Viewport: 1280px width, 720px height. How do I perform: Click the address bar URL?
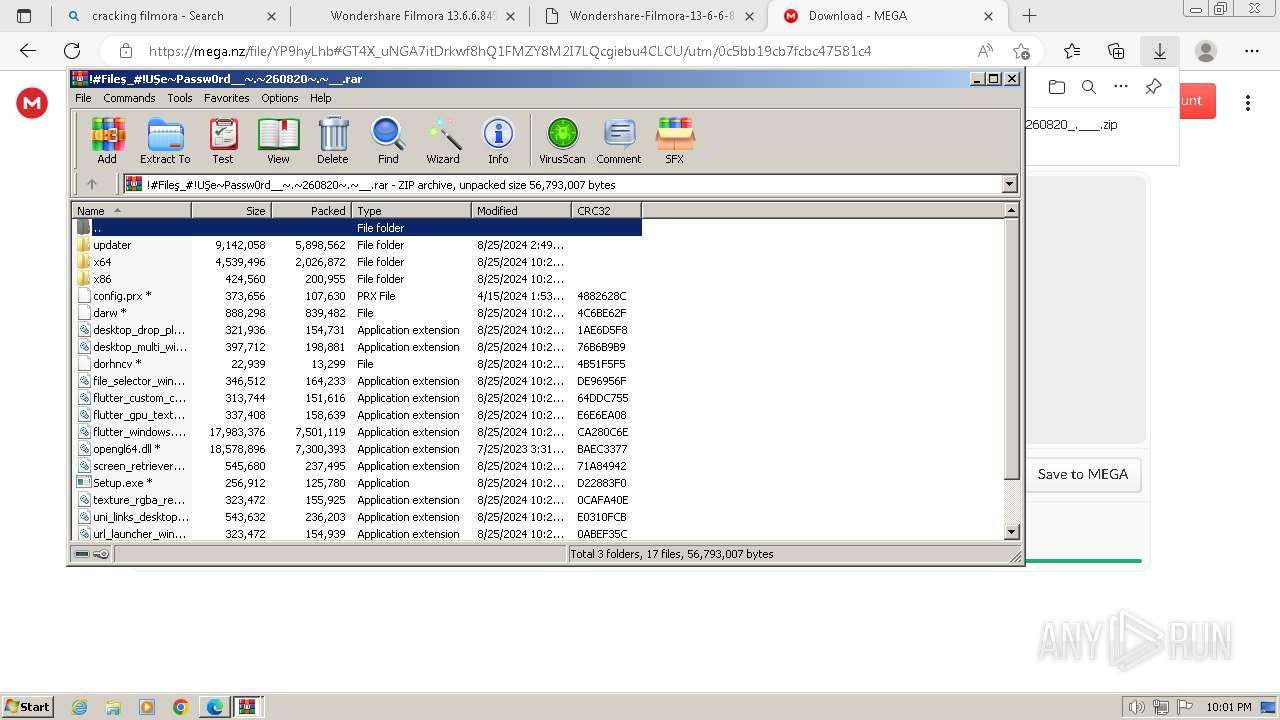tap(510, 51)
